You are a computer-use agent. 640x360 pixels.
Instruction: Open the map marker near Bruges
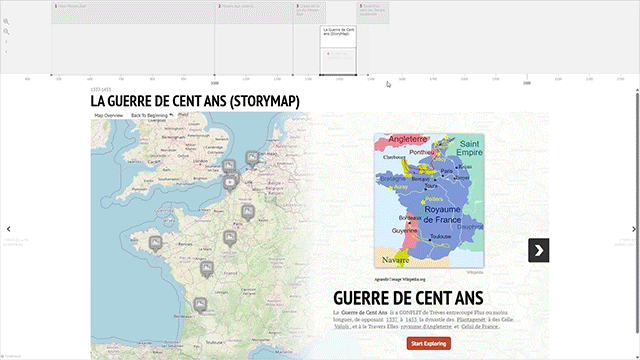252,158
